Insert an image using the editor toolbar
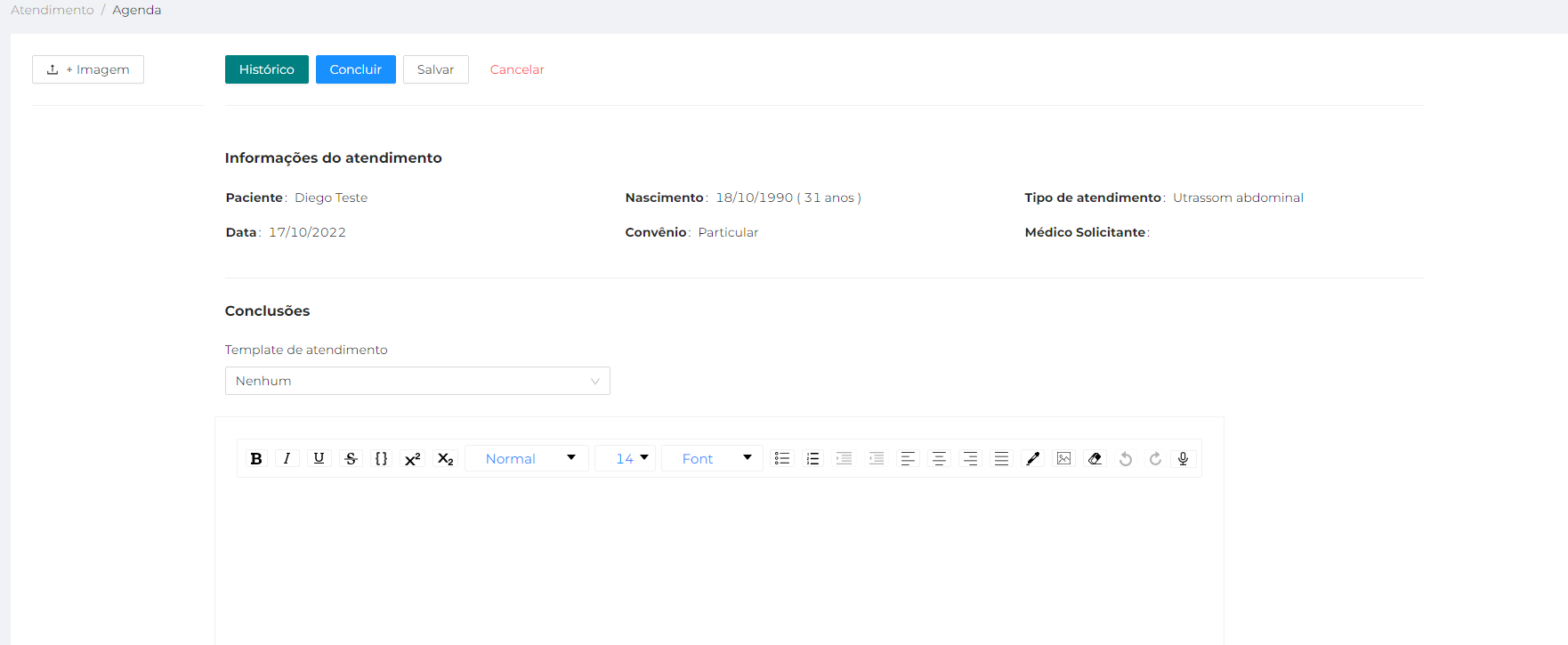This screenshot has height=645, width=1568. click(1063, 459)
